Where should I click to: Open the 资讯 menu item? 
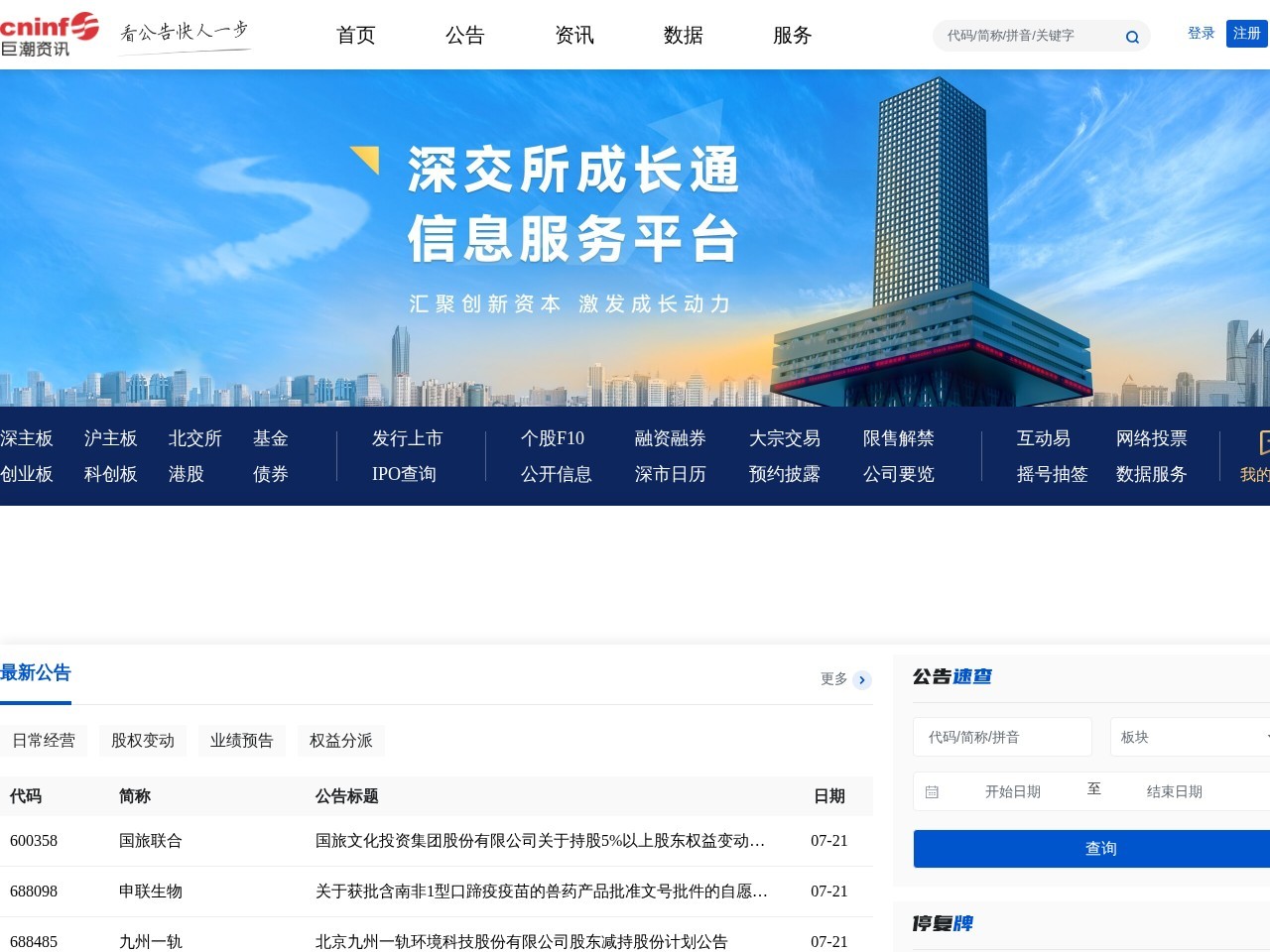coord(574,35)
